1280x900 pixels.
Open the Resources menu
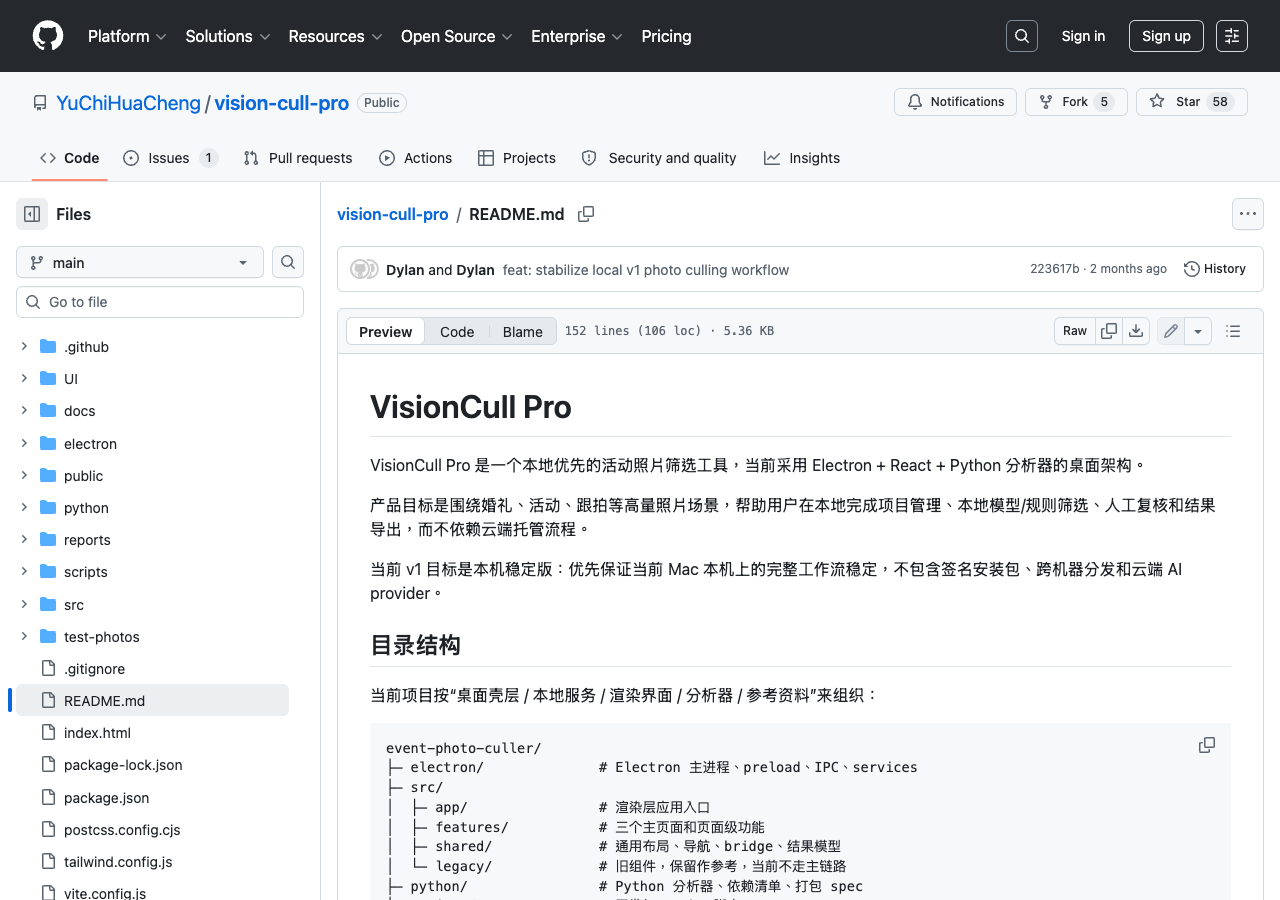coord(335,36)
